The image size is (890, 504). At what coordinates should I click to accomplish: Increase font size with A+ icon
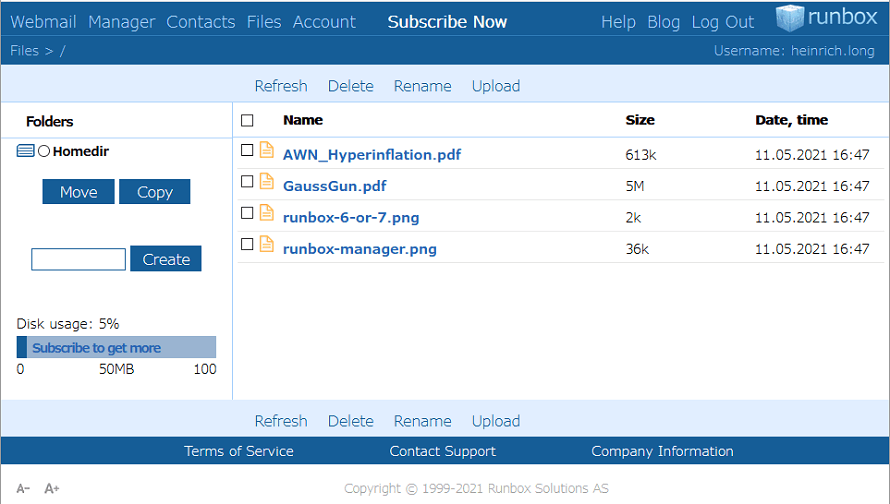[x=52, y=488]
